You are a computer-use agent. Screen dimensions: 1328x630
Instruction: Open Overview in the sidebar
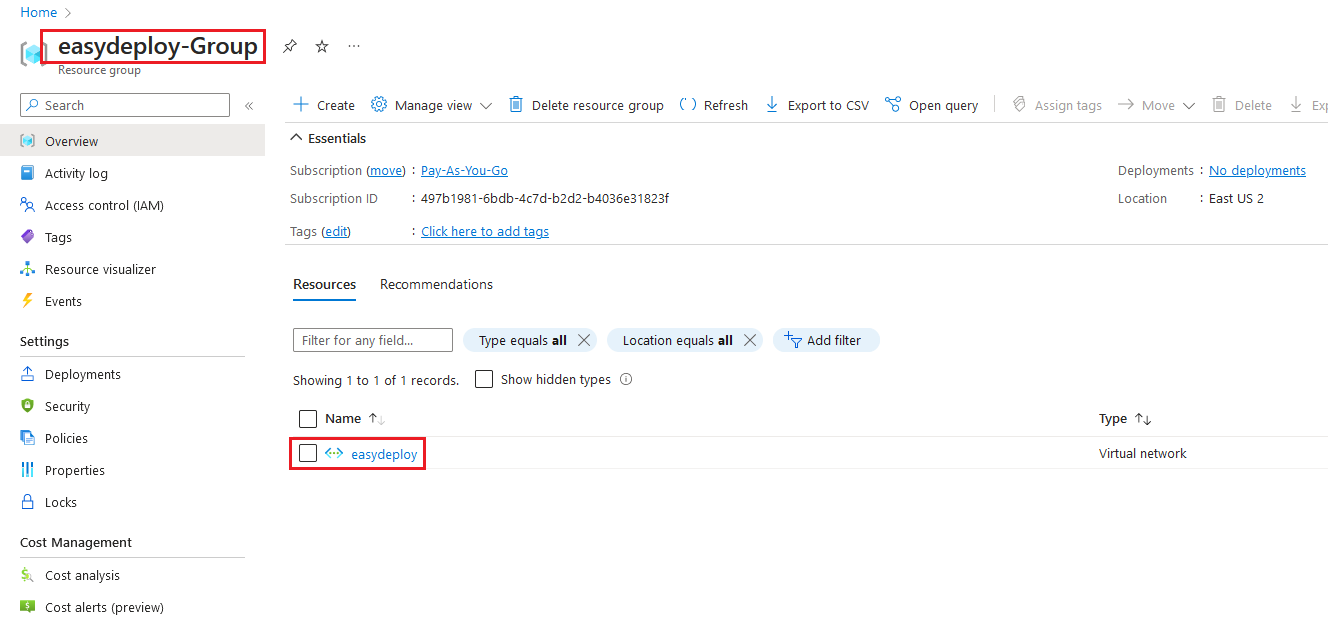pos(132,141)
